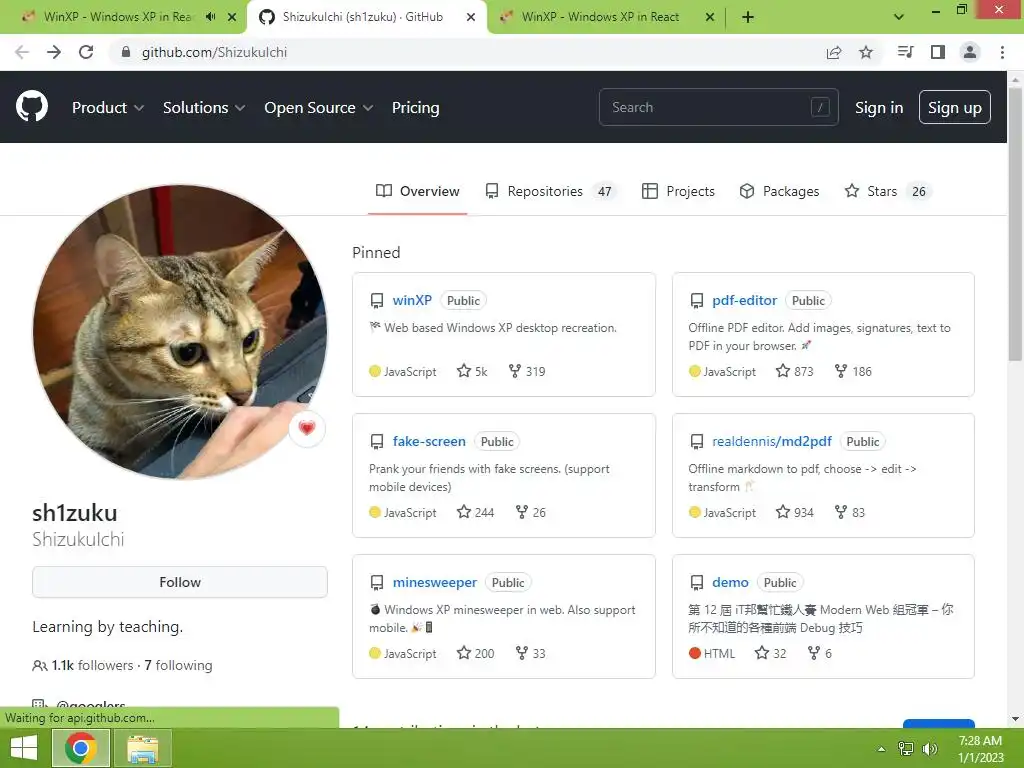The height and width of the screenshot is (768, 1024).
Task: View forks of realdennis/md2pdf (83)
Action: (x=850, y=512)
